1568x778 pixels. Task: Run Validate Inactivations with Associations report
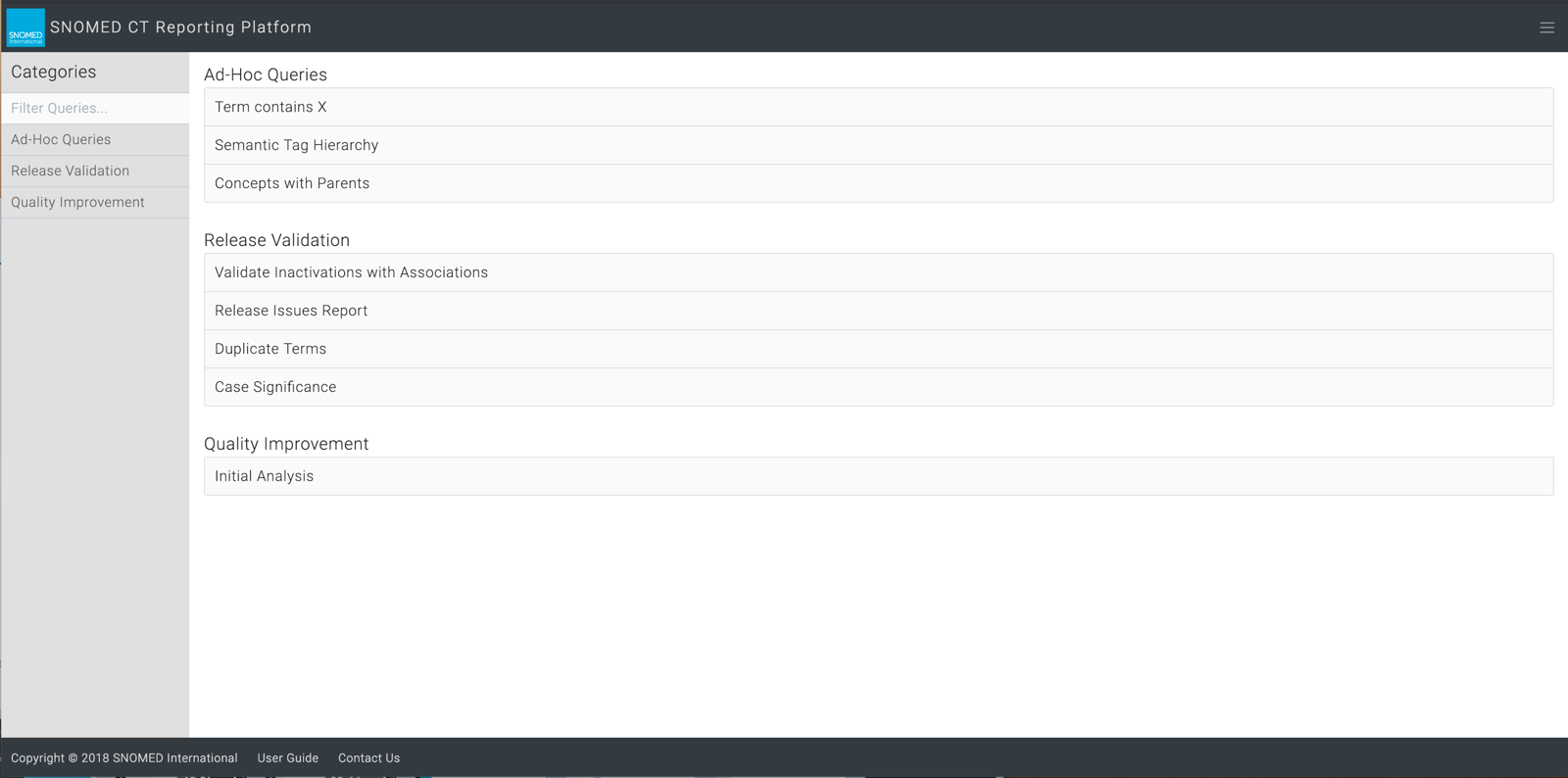[351, 272]
